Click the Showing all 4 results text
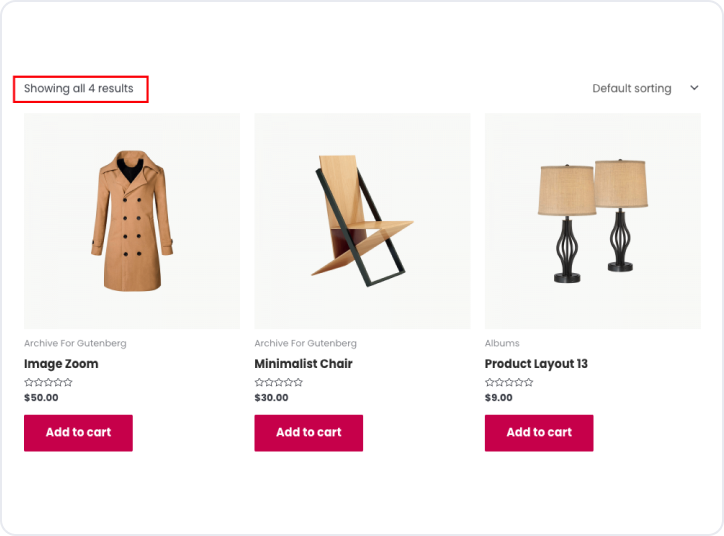Screen dimensions: 724x536 coord(79,88)
